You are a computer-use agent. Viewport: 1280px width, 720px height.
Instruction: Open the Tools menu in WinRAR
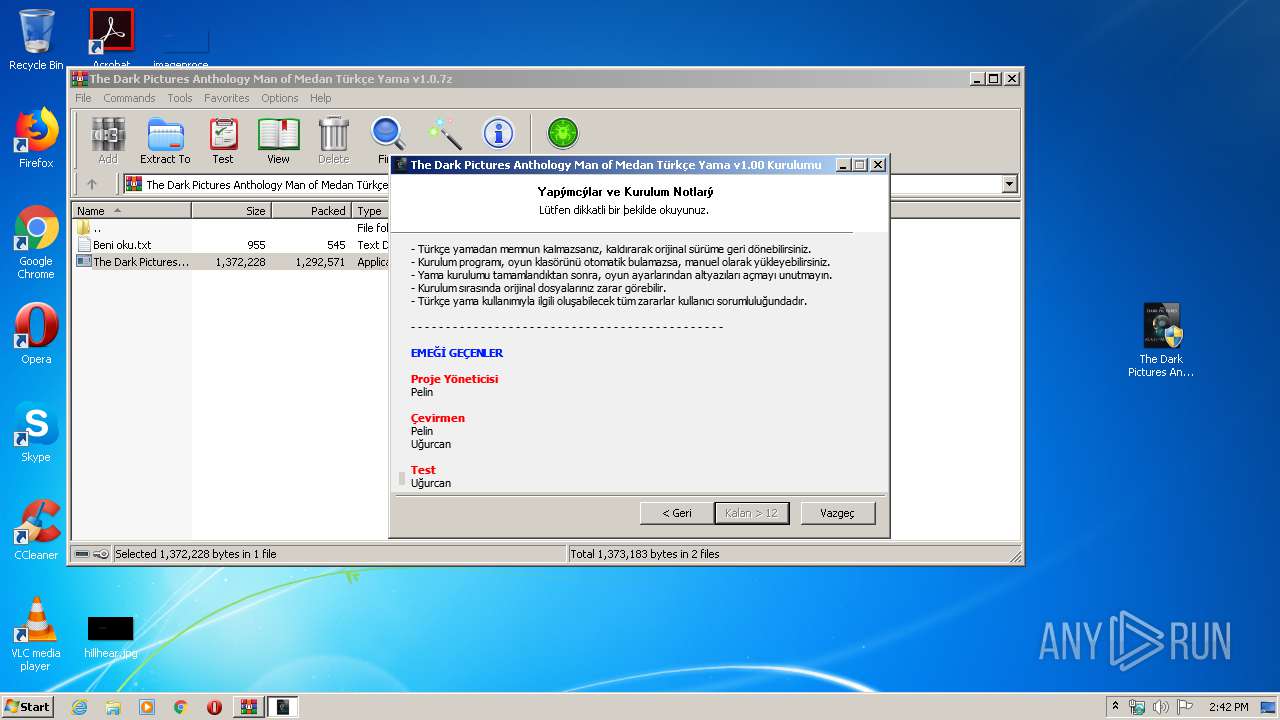tap(180, 98)
